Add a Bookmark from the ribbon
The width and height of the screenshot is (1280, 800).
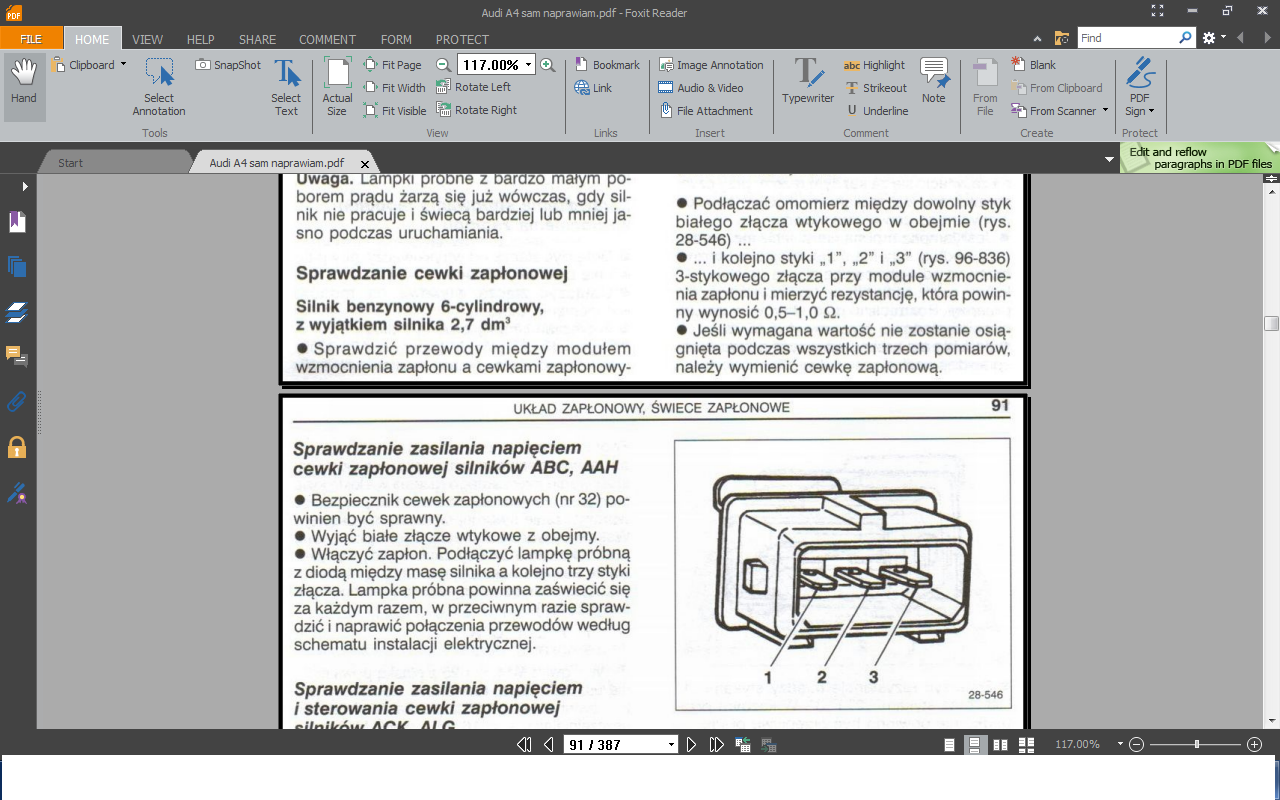tap(607, 65)
